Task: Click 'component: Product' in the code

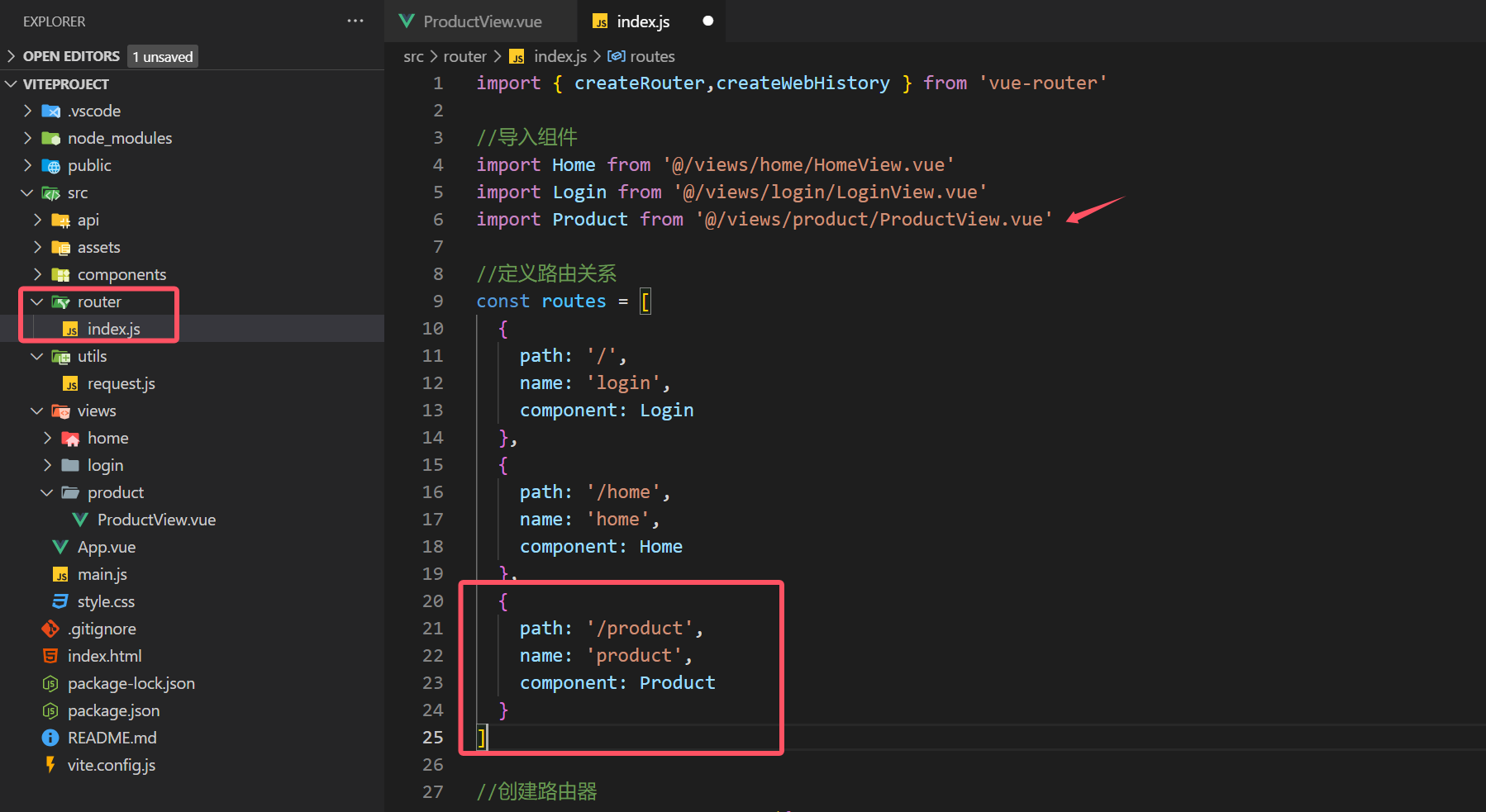Action: point(617,682)
